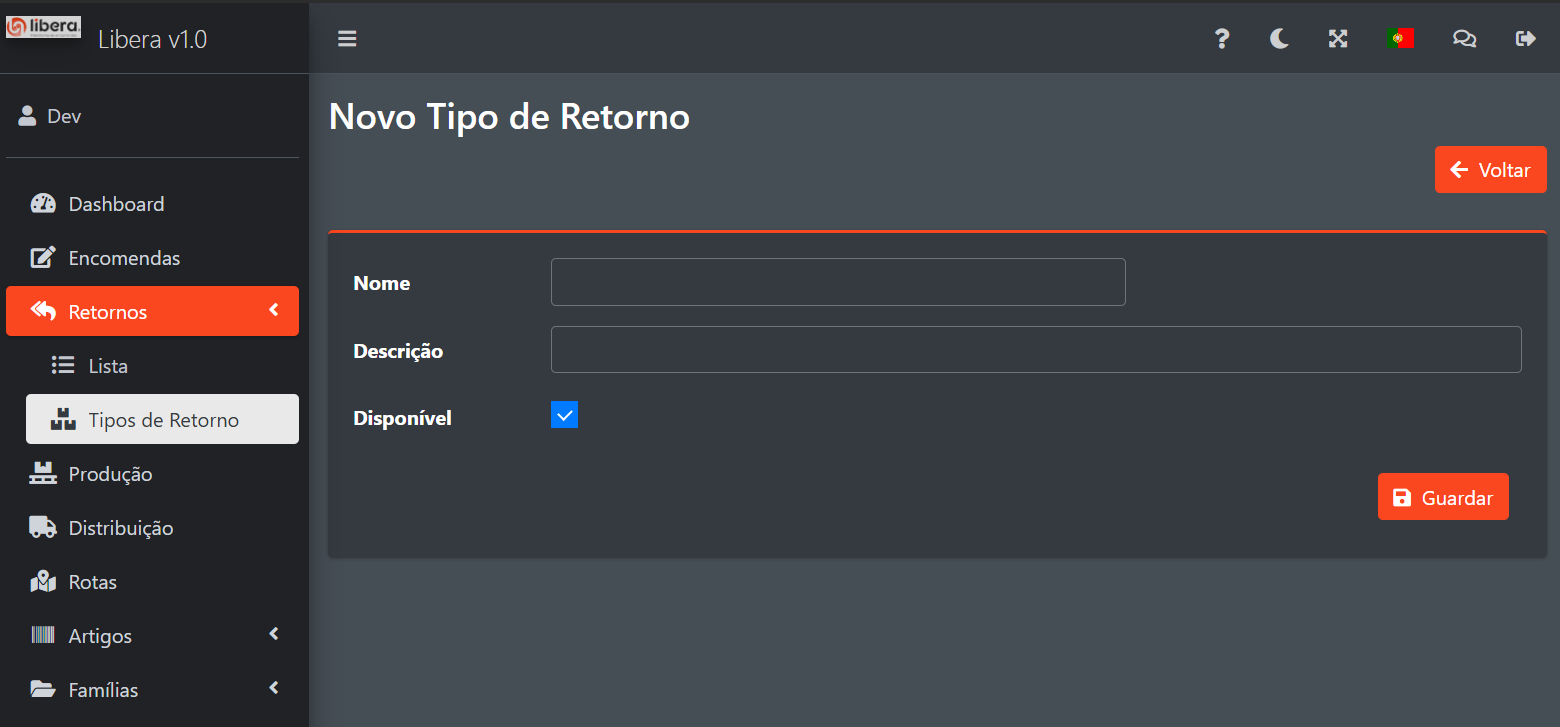The image size is (1560, 727).
Task: Toggle dark mode with moon icon
Action: click(x=1279, y=39)
